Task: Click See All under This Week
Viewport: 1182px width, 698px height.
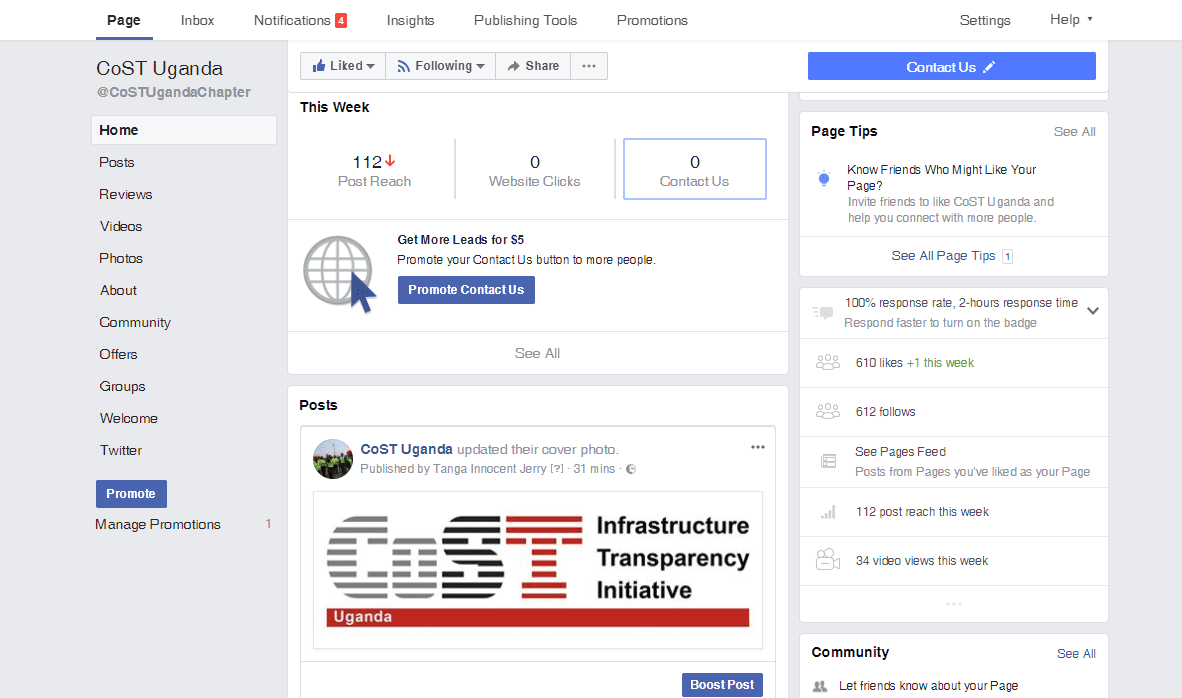Action: pyautogui.click(x=537, y=354)
